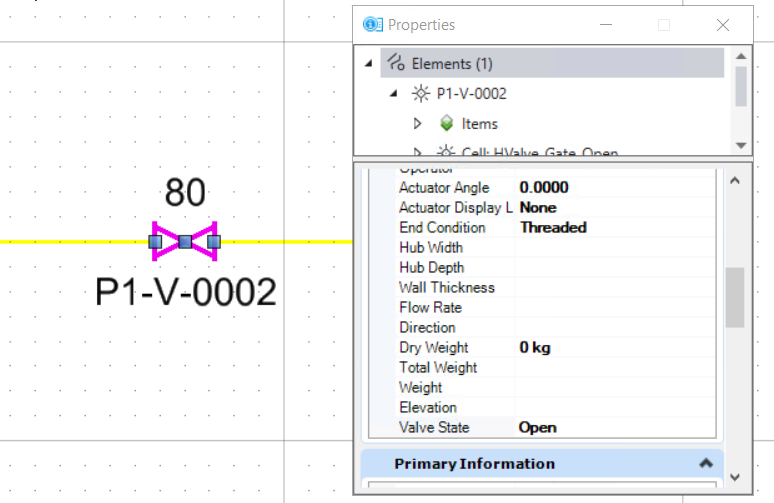Click the valve's right end handle
This screenshot has height=503, width=774.
coord(213,242)
